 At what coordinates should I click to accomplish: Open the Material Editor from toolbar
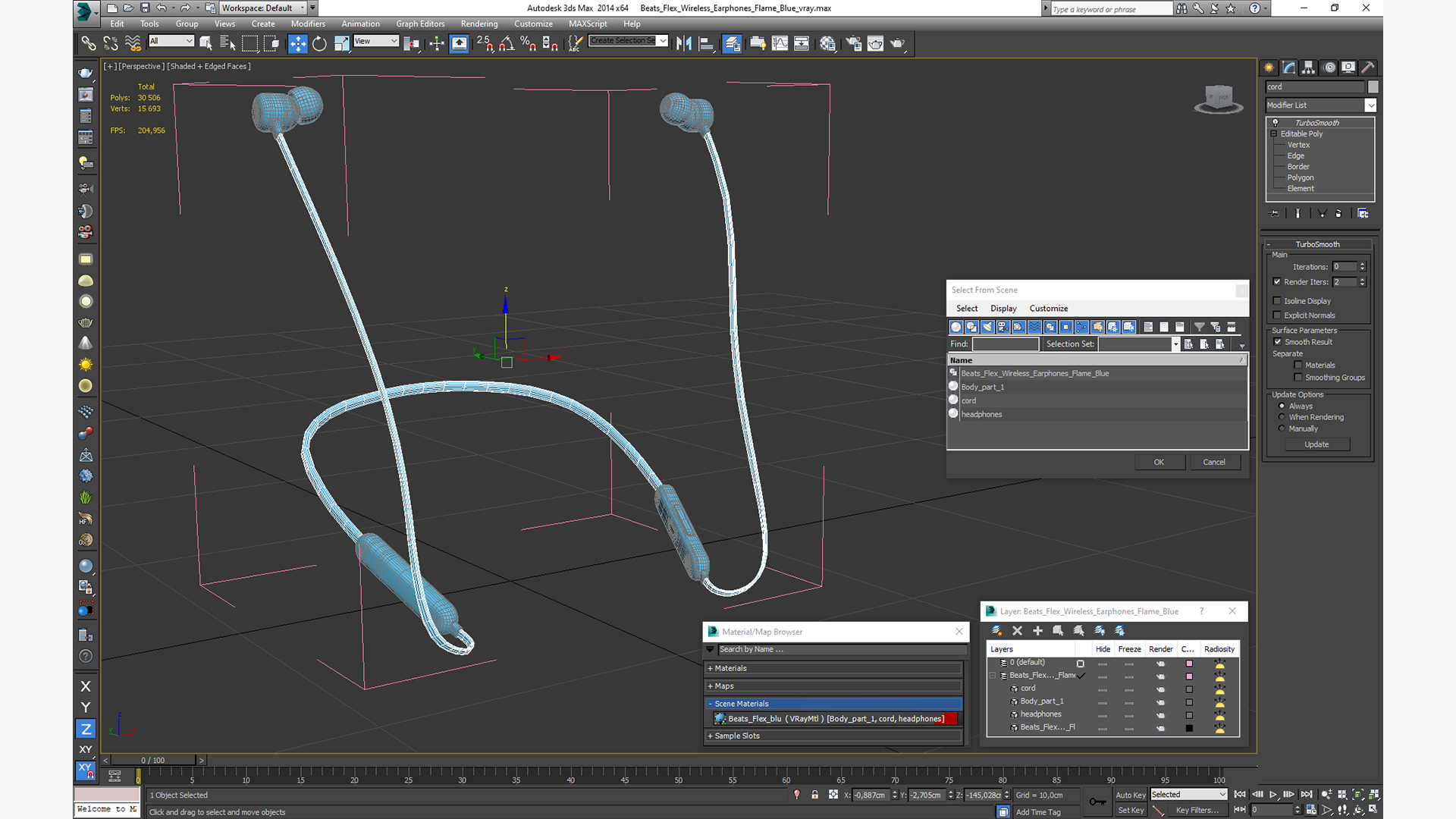click(x=827, y=44)
